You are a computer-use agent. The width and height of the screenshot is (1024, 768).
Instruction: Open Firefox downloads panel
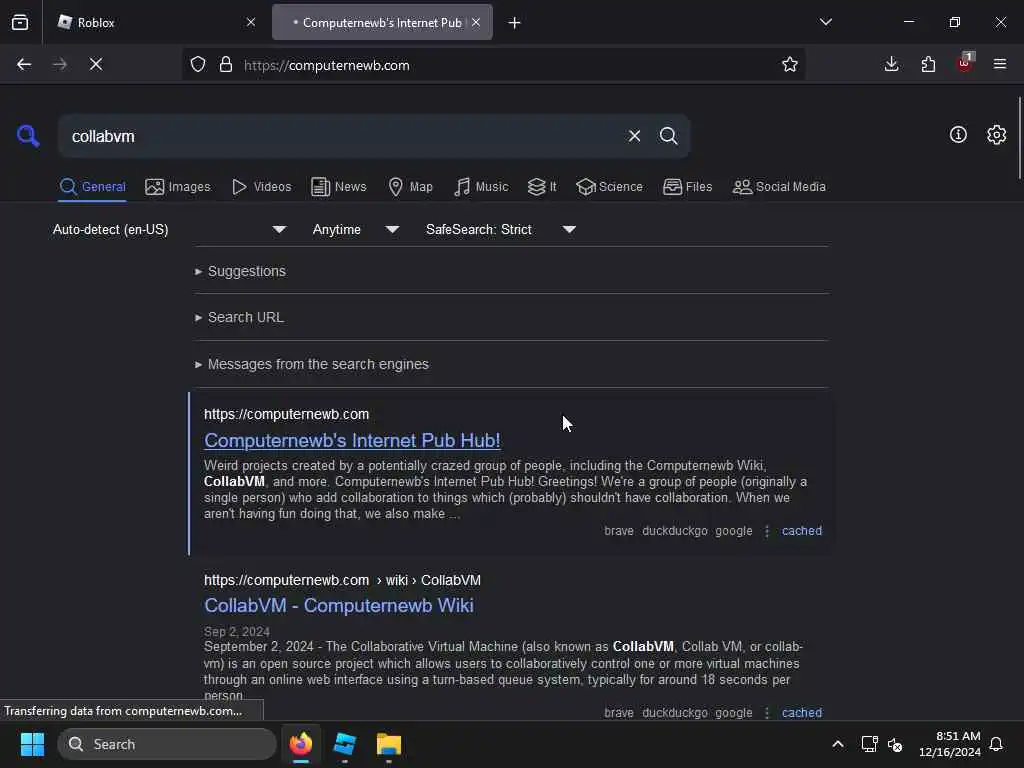coord(891,65)
